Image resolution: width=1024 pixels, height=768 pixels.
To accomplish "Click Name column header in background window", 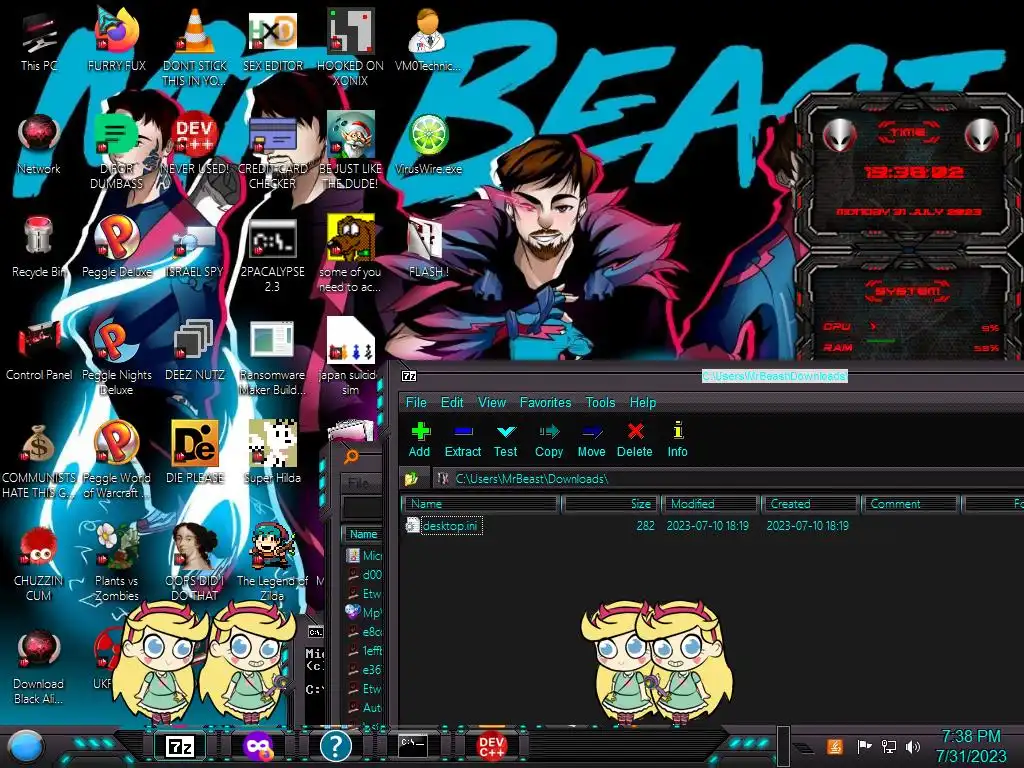I will click(363, 534).
